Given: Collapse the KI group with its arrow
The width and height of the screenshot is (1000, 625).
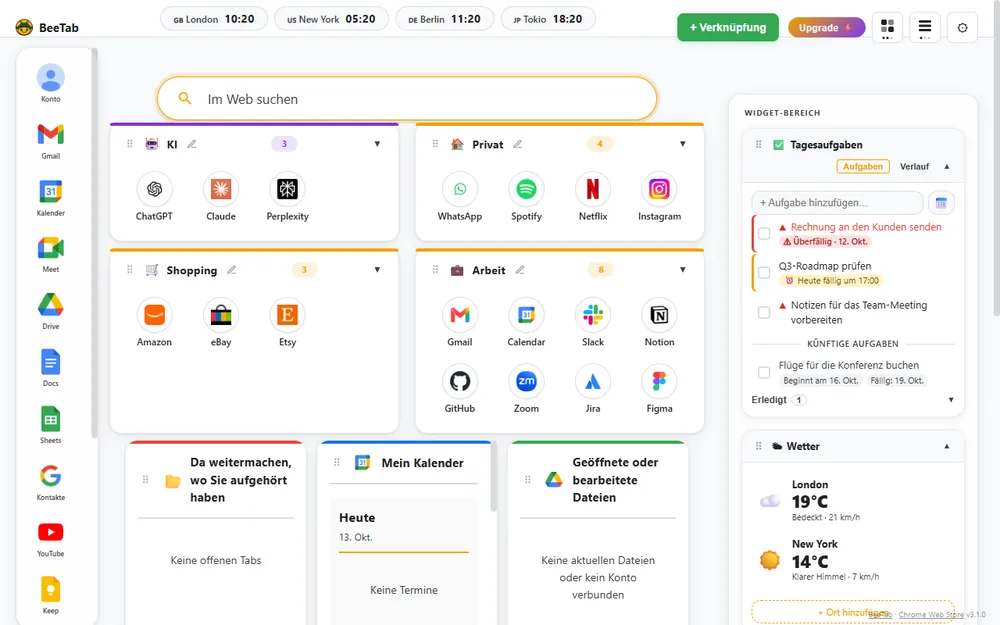Looking at the screenshot, I should pyautogui.click(x=377, y=144).
